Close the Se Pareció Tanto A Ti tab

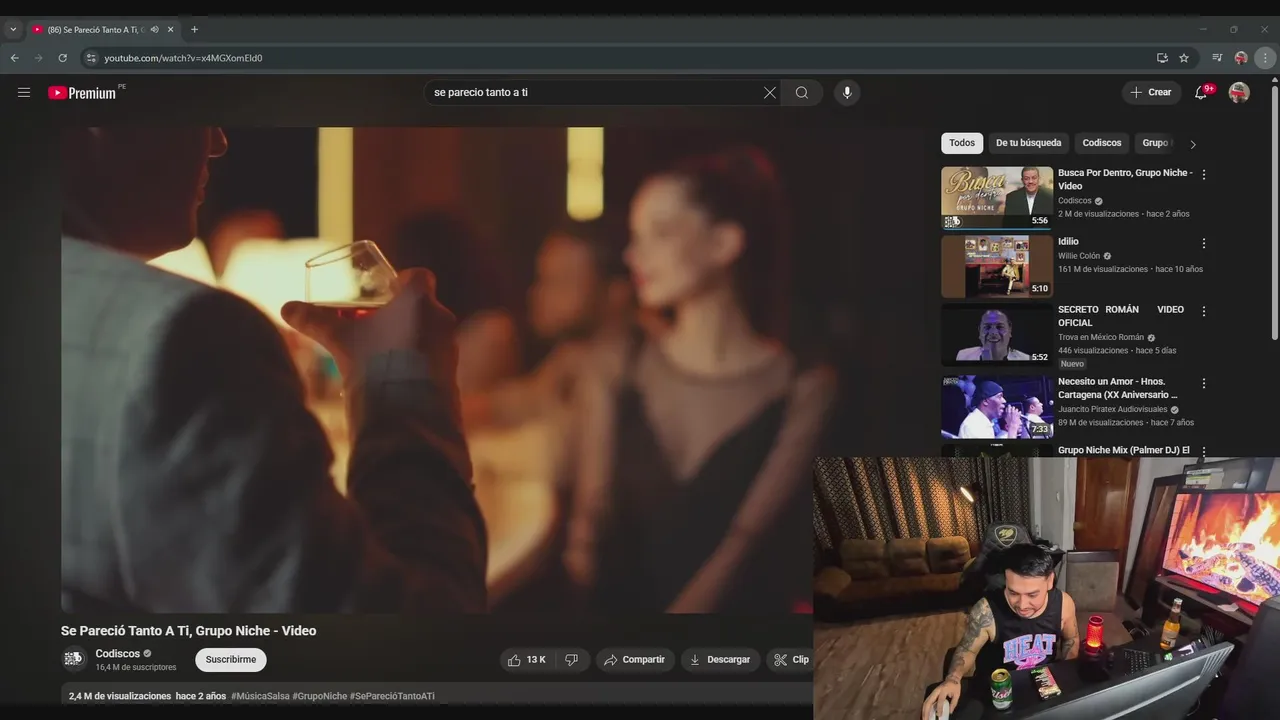click(x=171, y=30)
